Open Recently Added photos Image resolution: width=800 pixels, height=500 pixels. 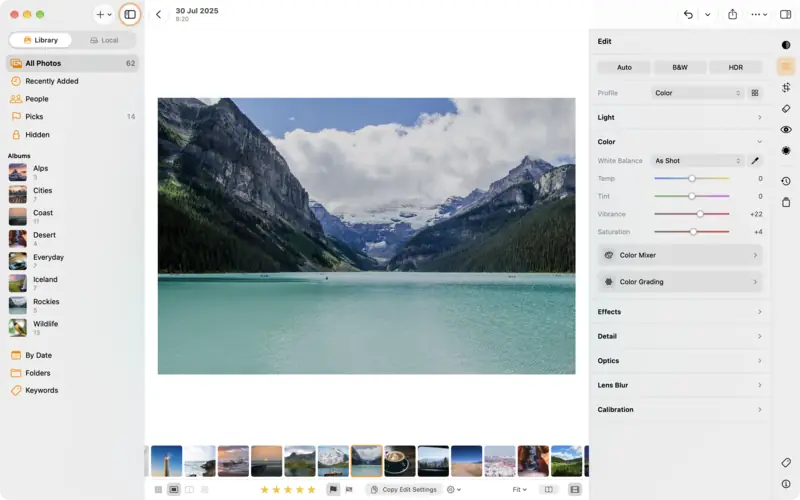click(x=72, y=81)
